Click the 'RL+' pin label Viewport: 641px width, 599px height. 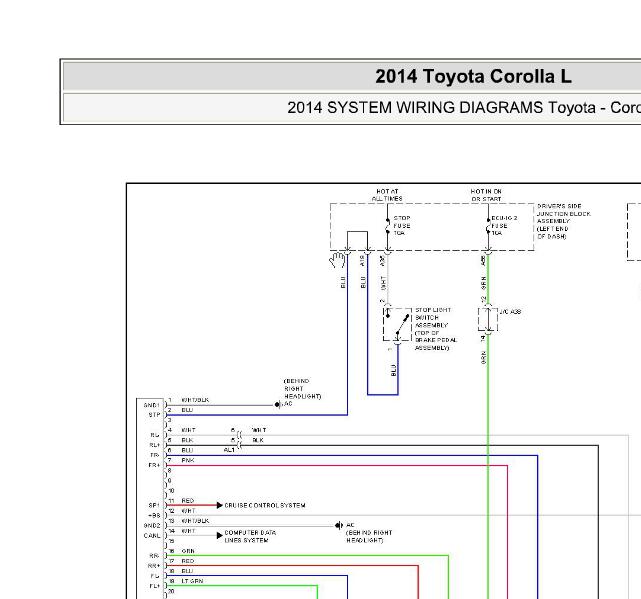[x=154, y=445]
